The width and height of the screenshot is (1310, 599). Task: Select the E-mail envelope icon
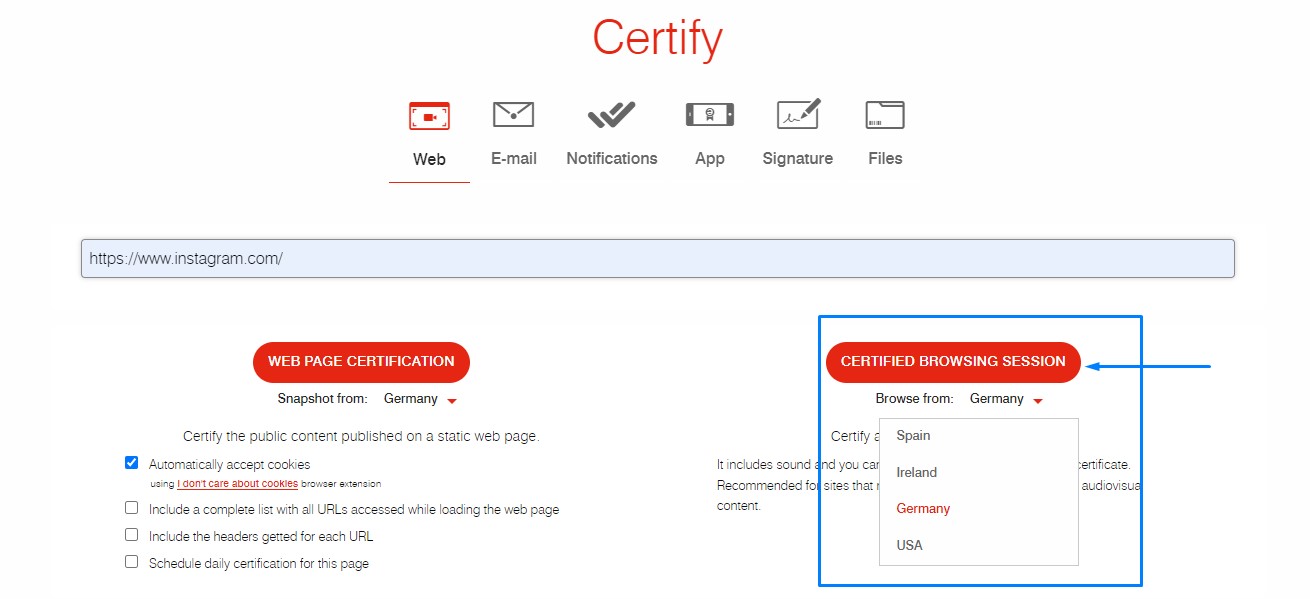pyautogui.click(x=513, y=115)
